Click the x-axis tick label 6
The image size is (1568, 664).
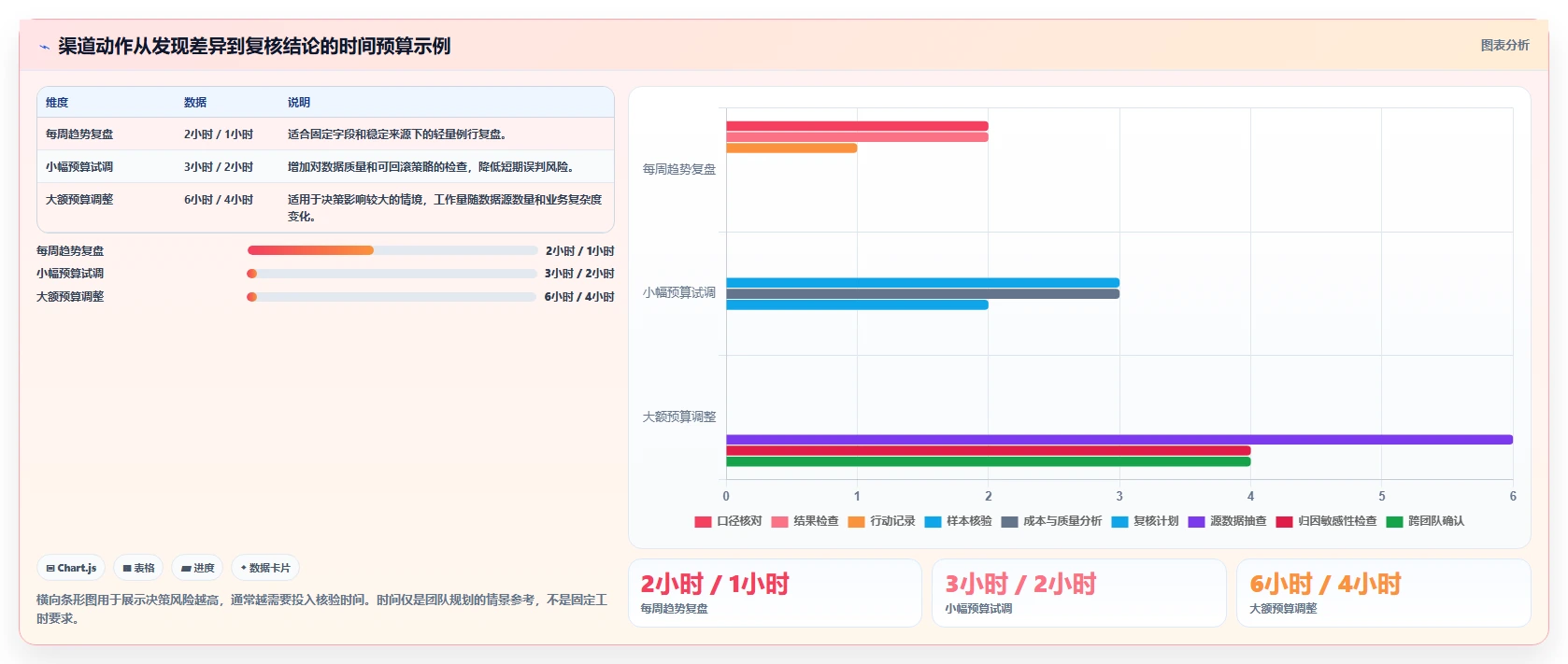point(1513,497)
